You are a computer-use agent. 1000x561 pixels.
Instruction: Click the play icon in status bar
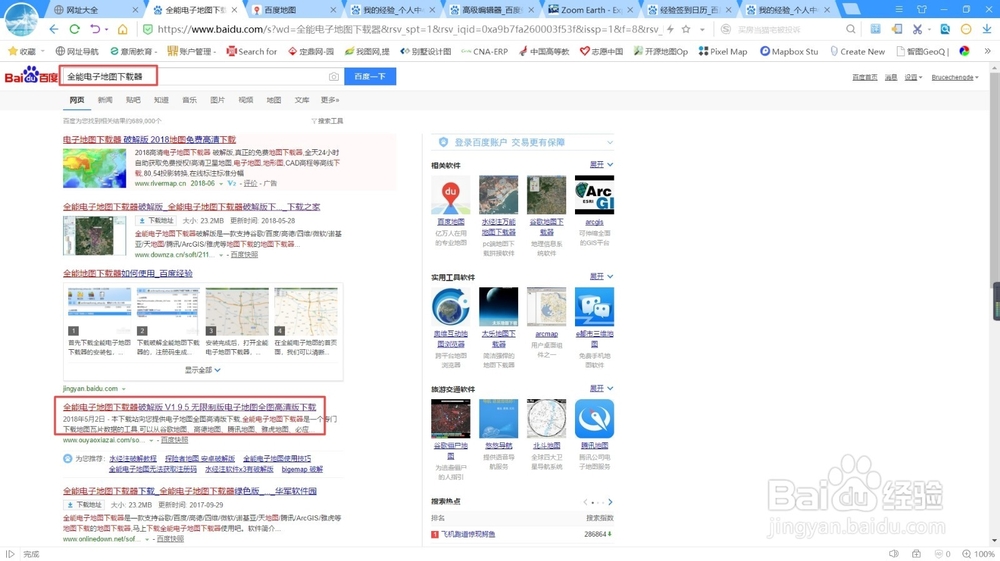(10, 554)
